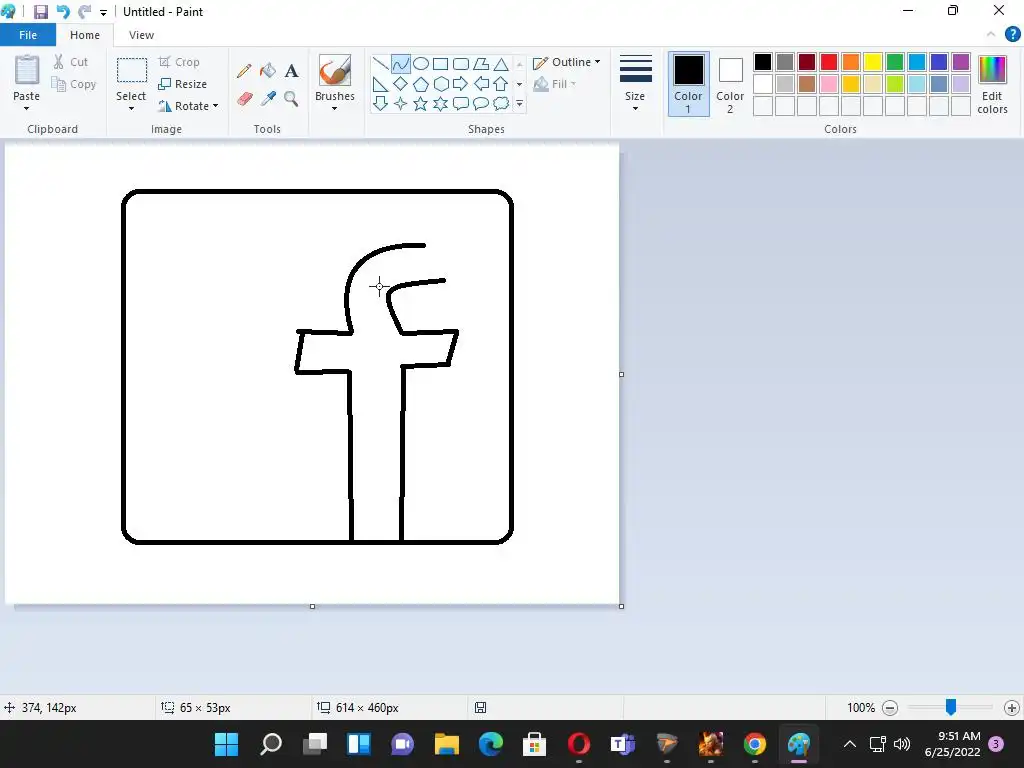Expand the Rotate dropdown menu
Viewport: 1024px width, 768px height.
(x=216, y=106)
